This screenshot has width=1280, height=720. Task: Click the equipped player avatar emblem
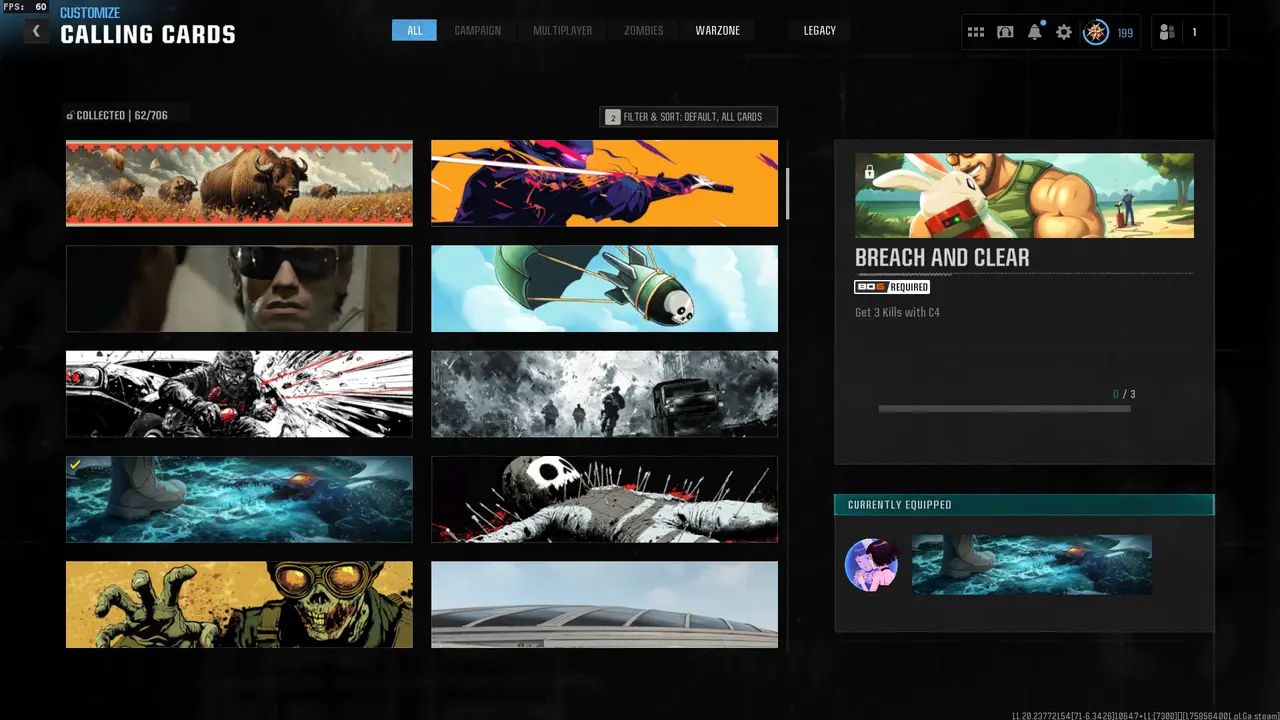(x=871, y=565)
